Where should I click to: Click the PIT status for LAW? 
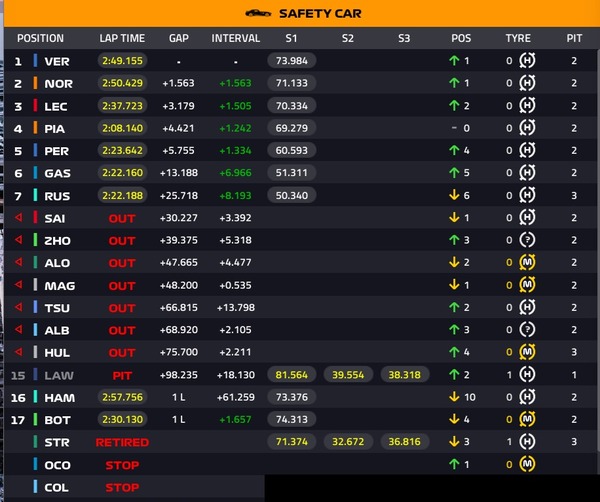click(122, 375)
